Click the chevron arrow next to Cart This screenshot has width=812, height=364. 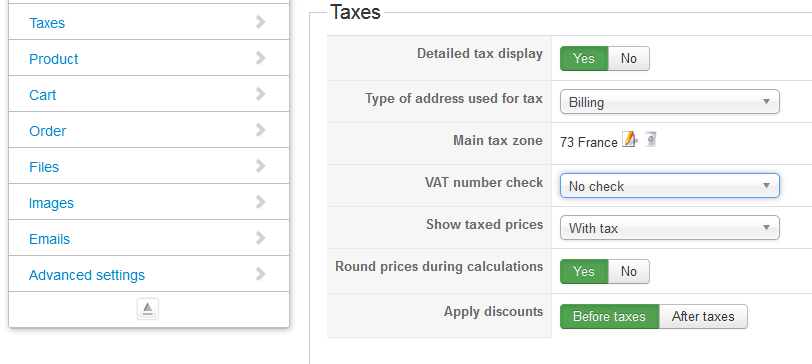point(260,94)
